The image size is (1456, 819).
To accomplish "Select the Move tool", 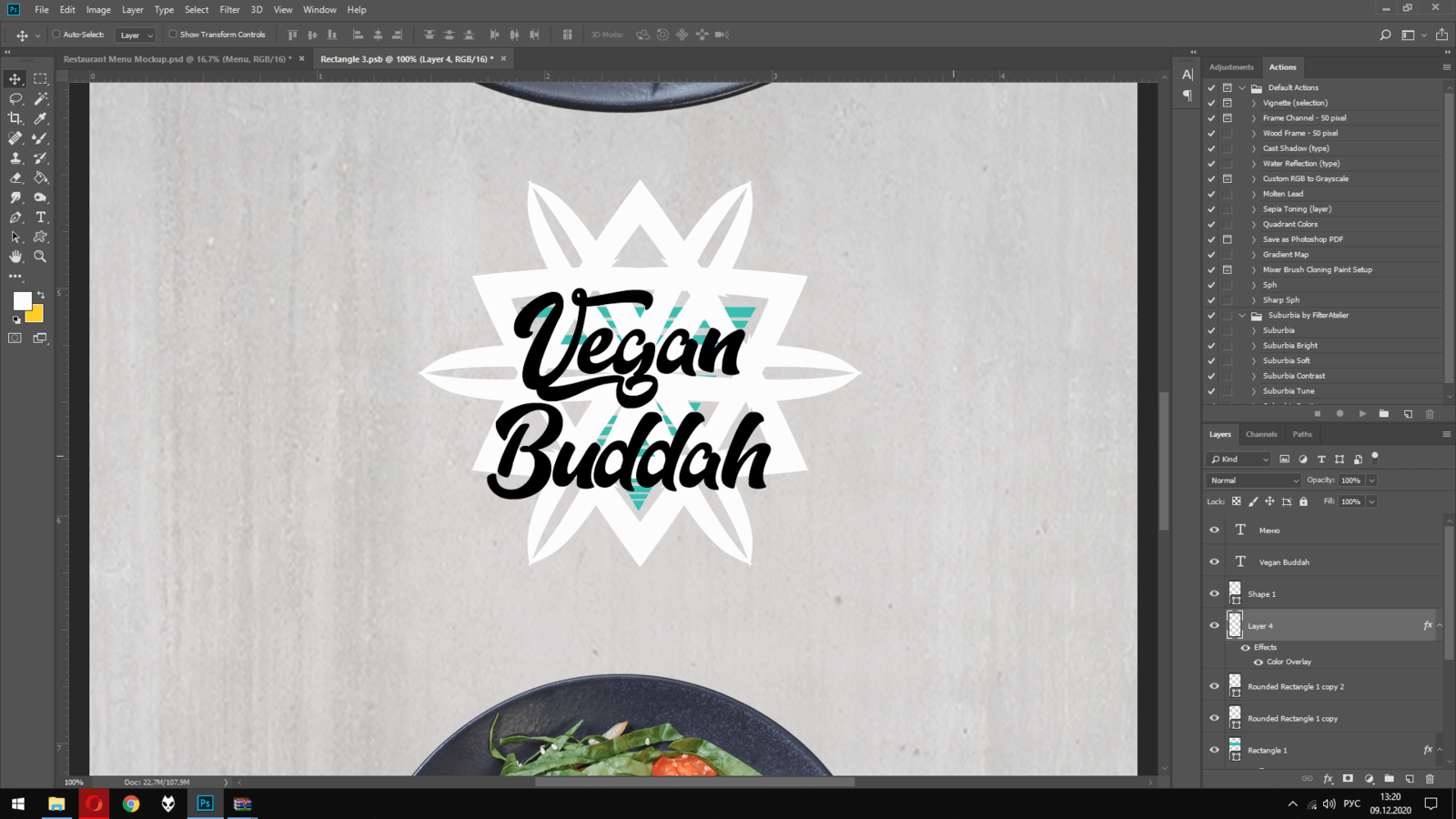I will pyautogui.click(x=15, y=79).
